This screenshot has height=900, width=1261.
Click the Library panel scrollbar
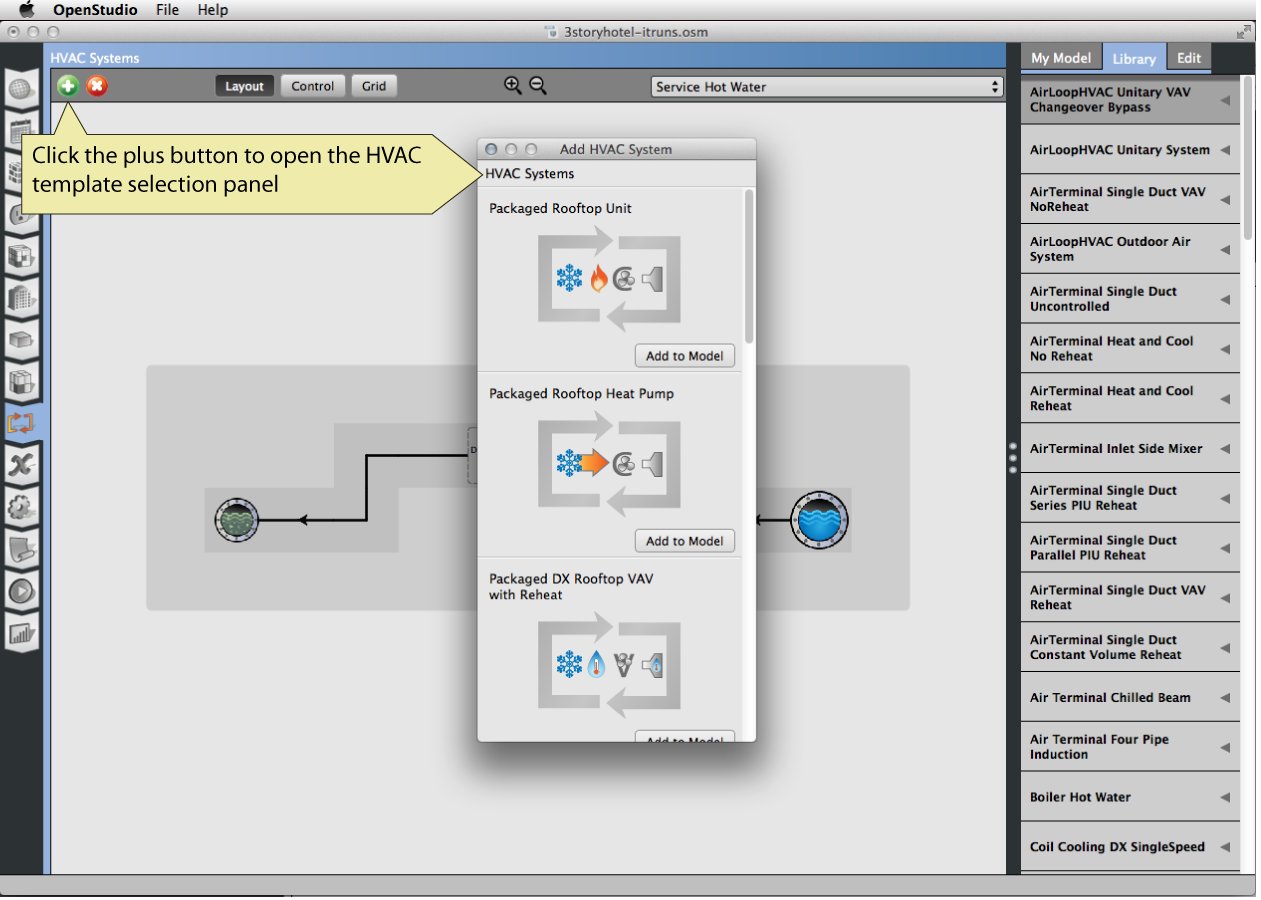point(1248,158)
